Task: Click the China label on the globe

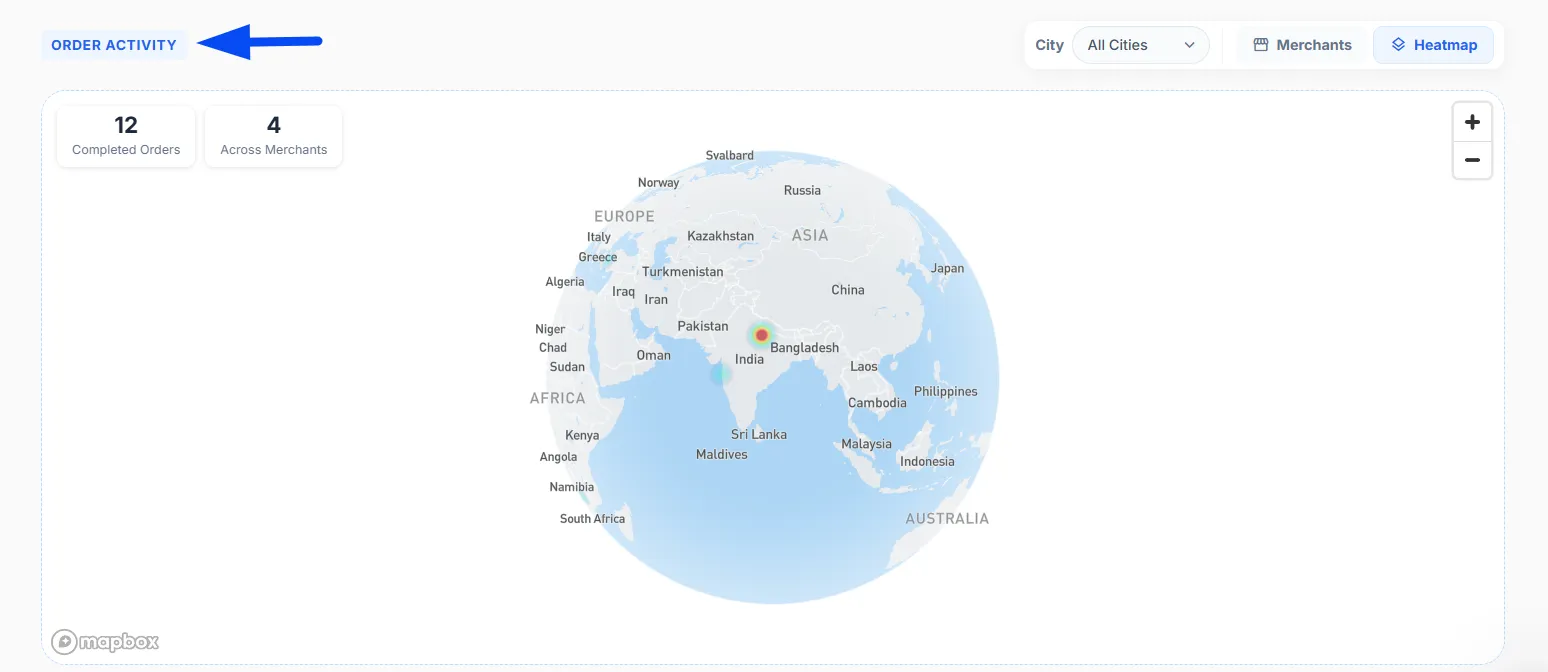Action: pyautogui.click(x=848, y=290)
